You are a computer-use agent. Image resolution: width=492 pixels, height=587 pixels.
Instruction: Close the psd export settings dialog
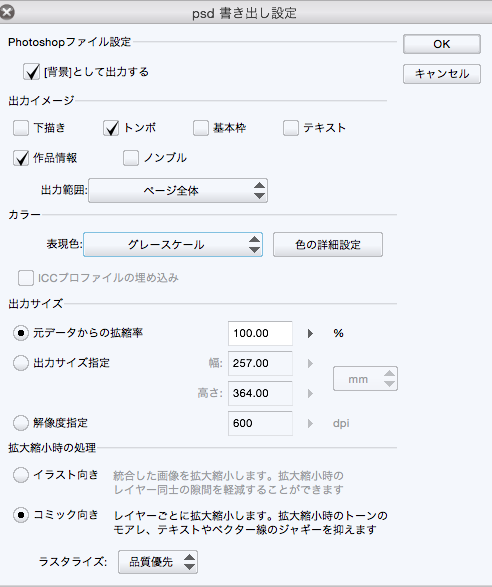7,12
